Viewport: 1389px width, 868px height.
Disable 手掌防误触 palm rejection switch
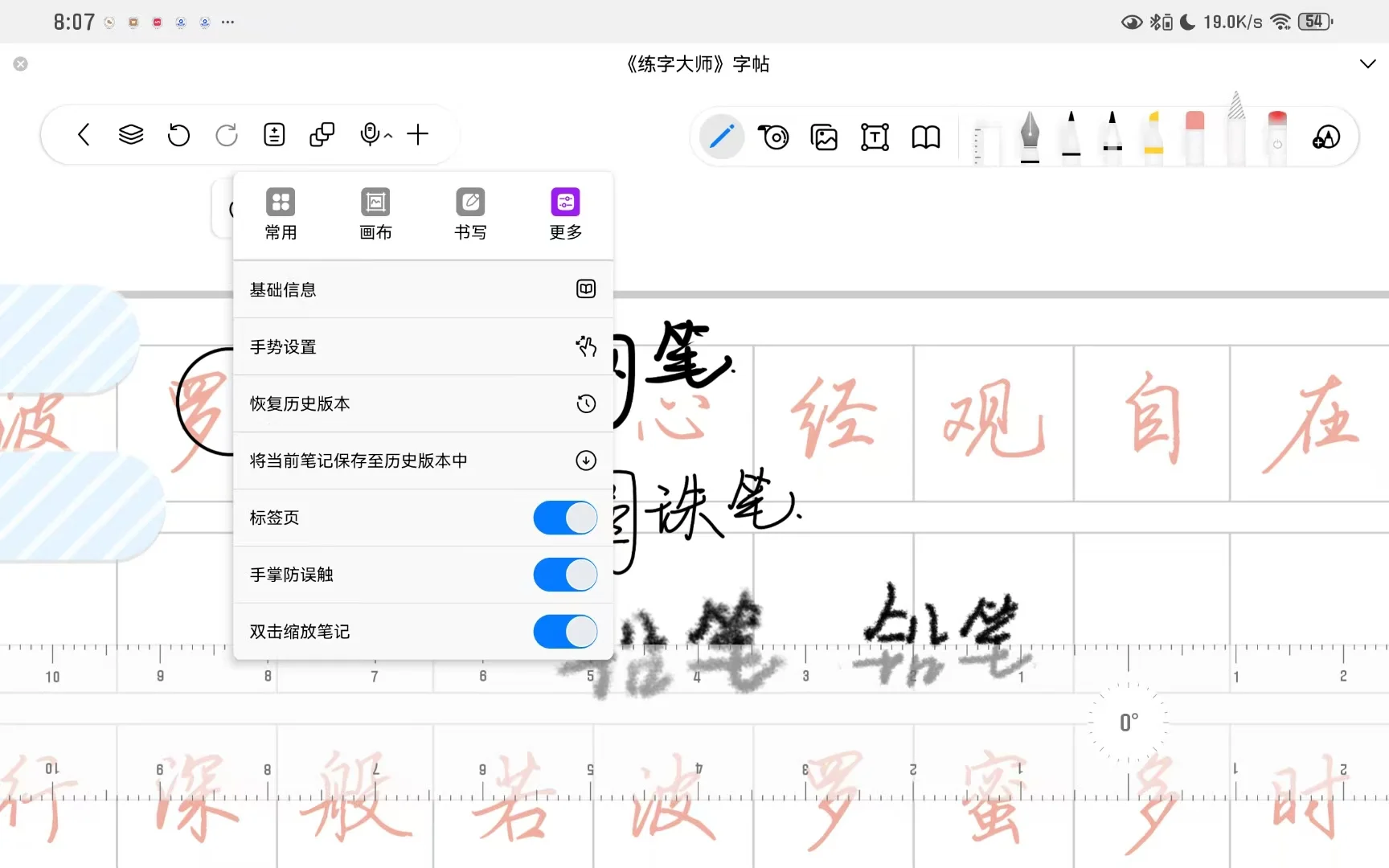pos(565,575)
